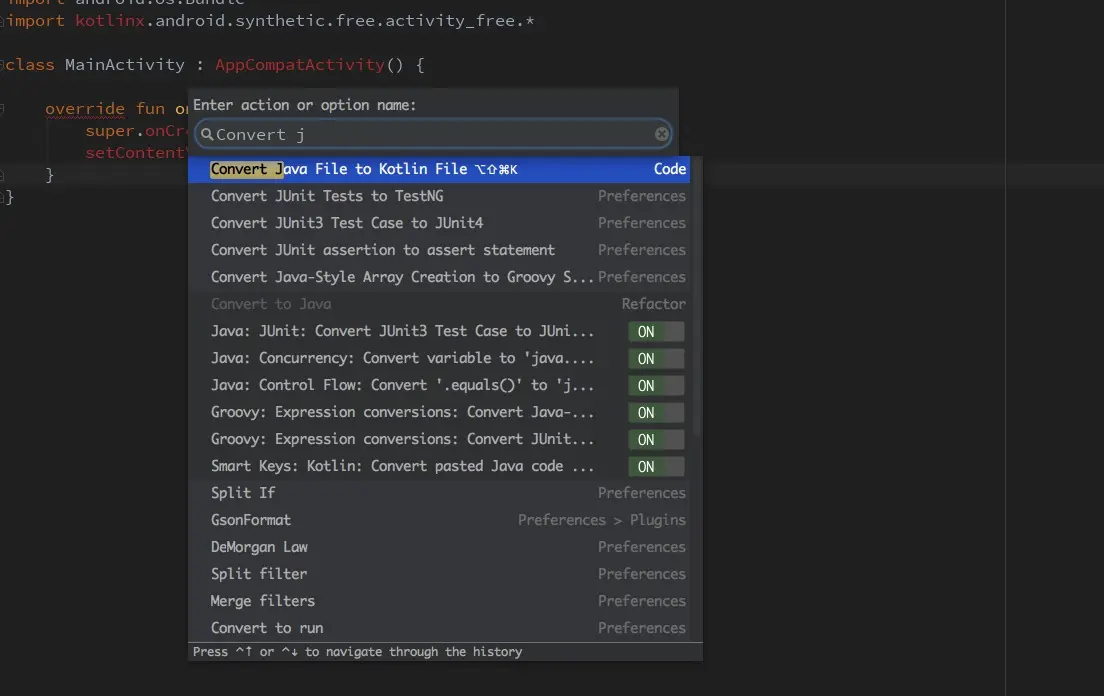Choose the Split If preferences entry
Viewport: 1104px width, 696px height.
tap(243, 493)
